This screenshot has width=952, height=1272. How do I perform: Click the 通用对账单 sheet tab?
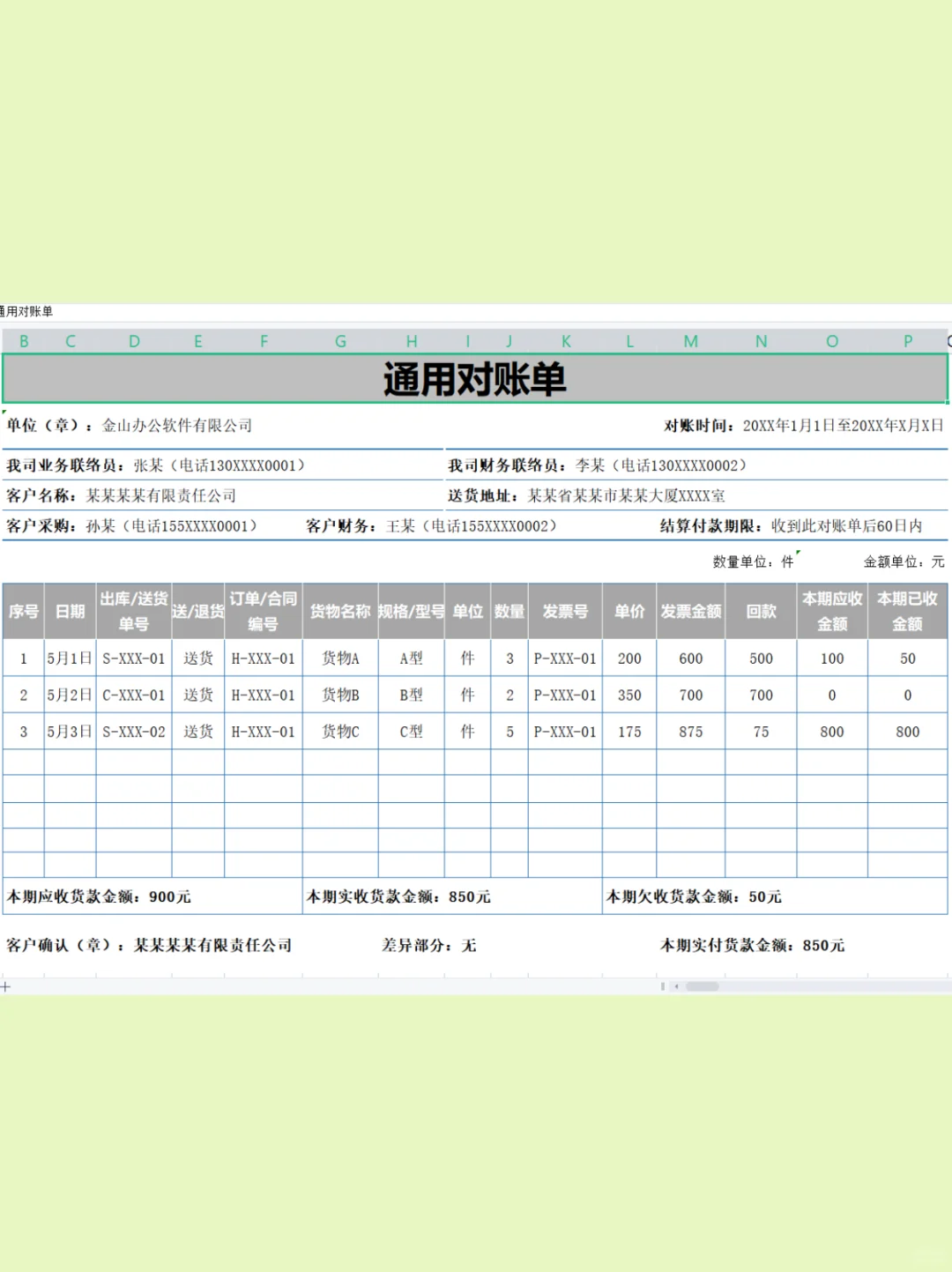(33, 310)
